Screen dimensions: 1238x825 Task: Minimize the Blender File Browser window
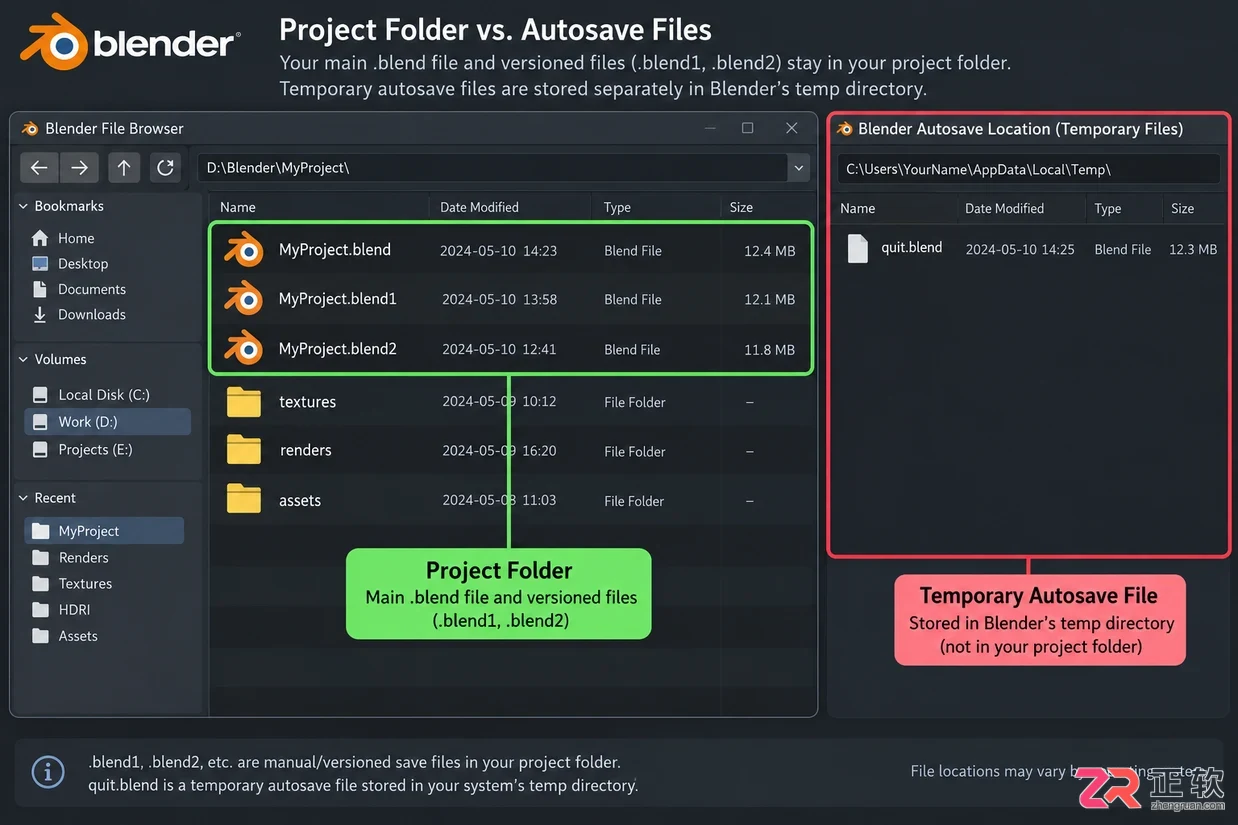(710, 128)
